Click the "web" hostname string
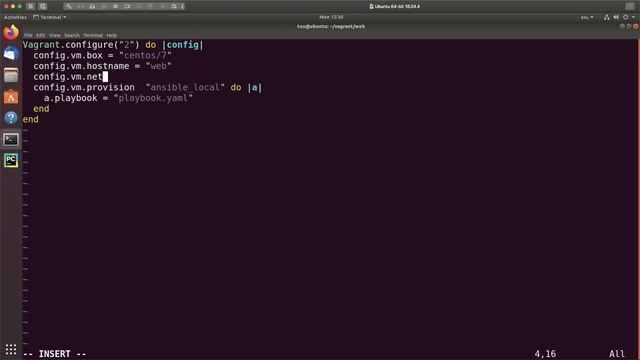The height and width of the screenshot is (360, 640). [x=158, y=66]
